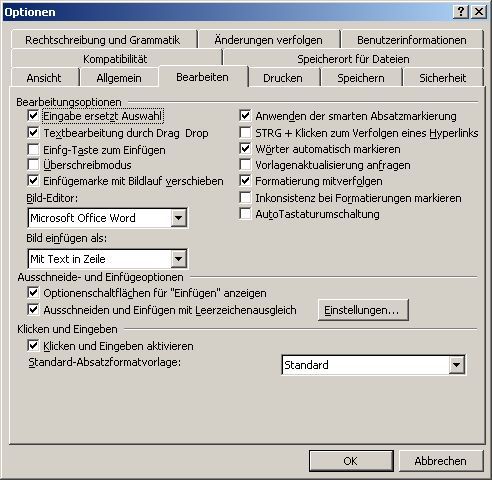Screen dimensions: 492x480
Task: Disable 'Wörter automatisch markieren' checkbox
Action: coord(245,149)
